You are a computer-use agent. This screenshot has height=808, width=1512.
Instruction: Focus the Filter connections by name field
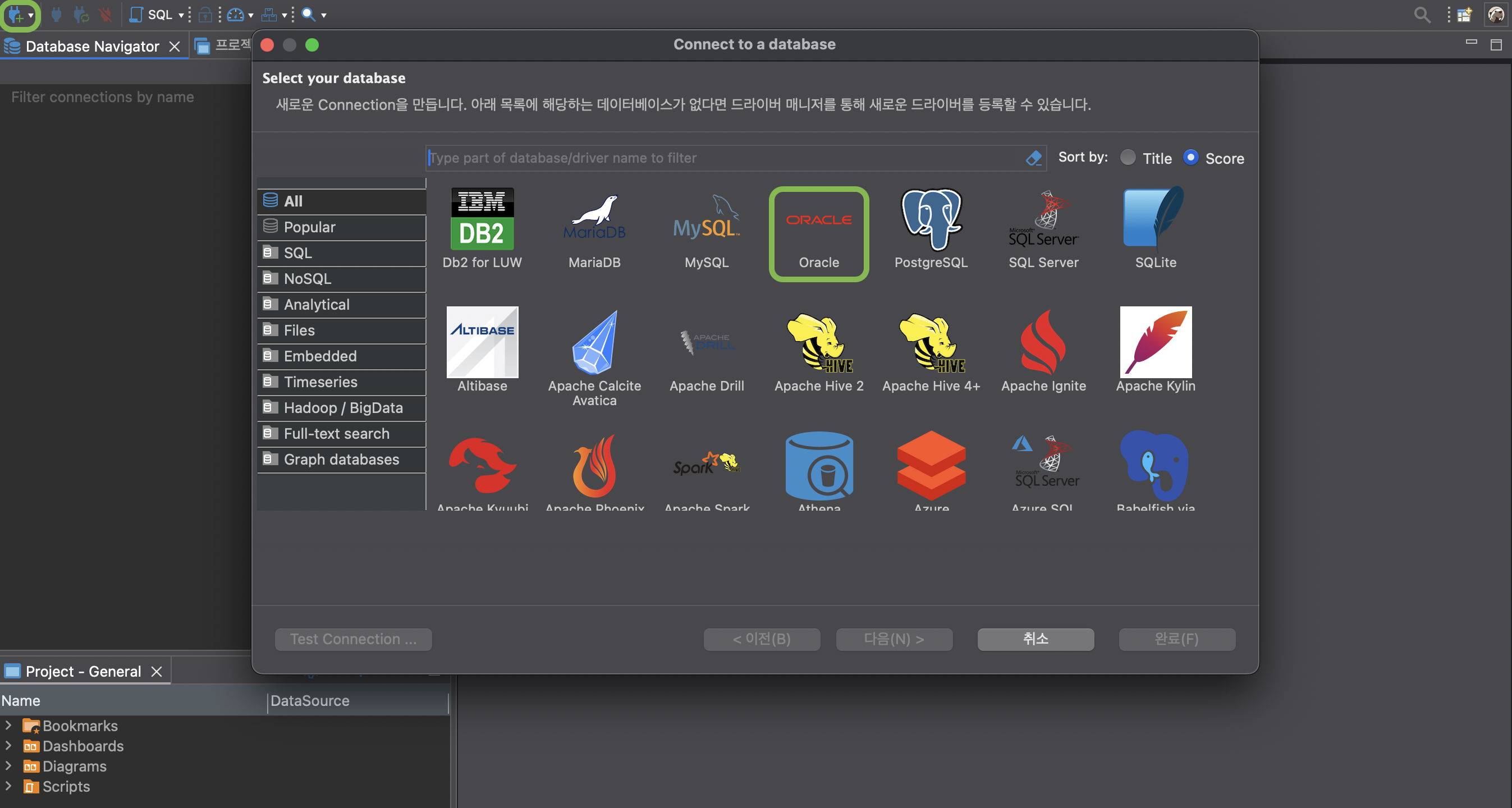tap(126, 97)
